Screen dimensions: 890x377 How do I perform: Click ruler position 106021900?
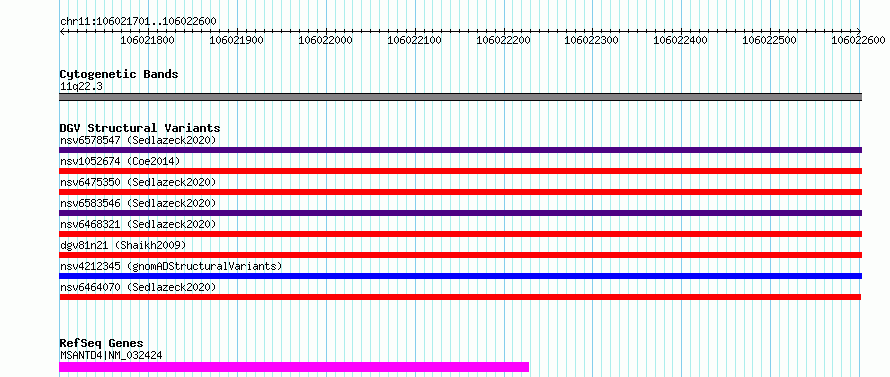pos(237,40)
